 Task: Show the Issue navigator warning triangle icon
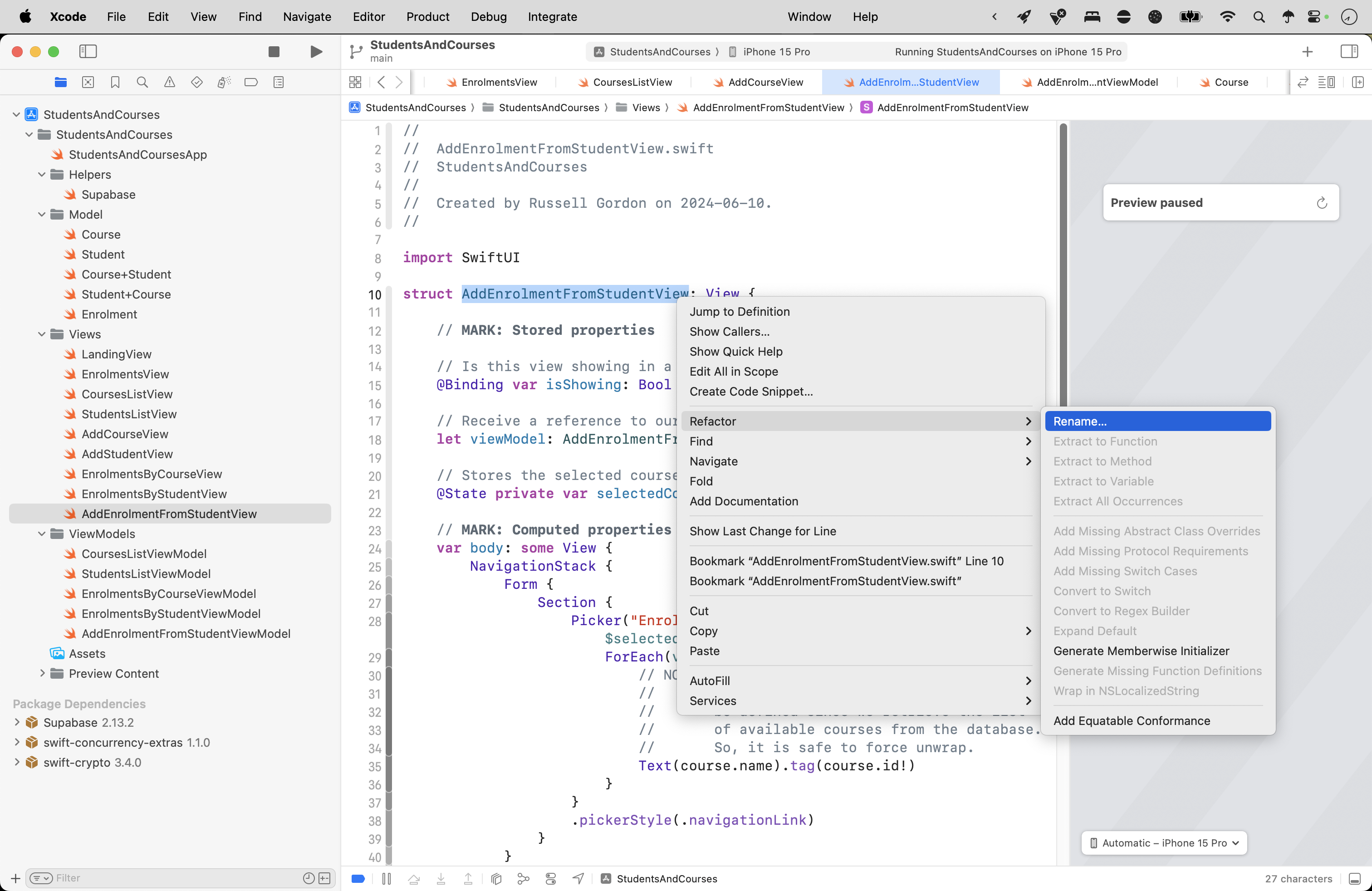[x=169, y=82]
